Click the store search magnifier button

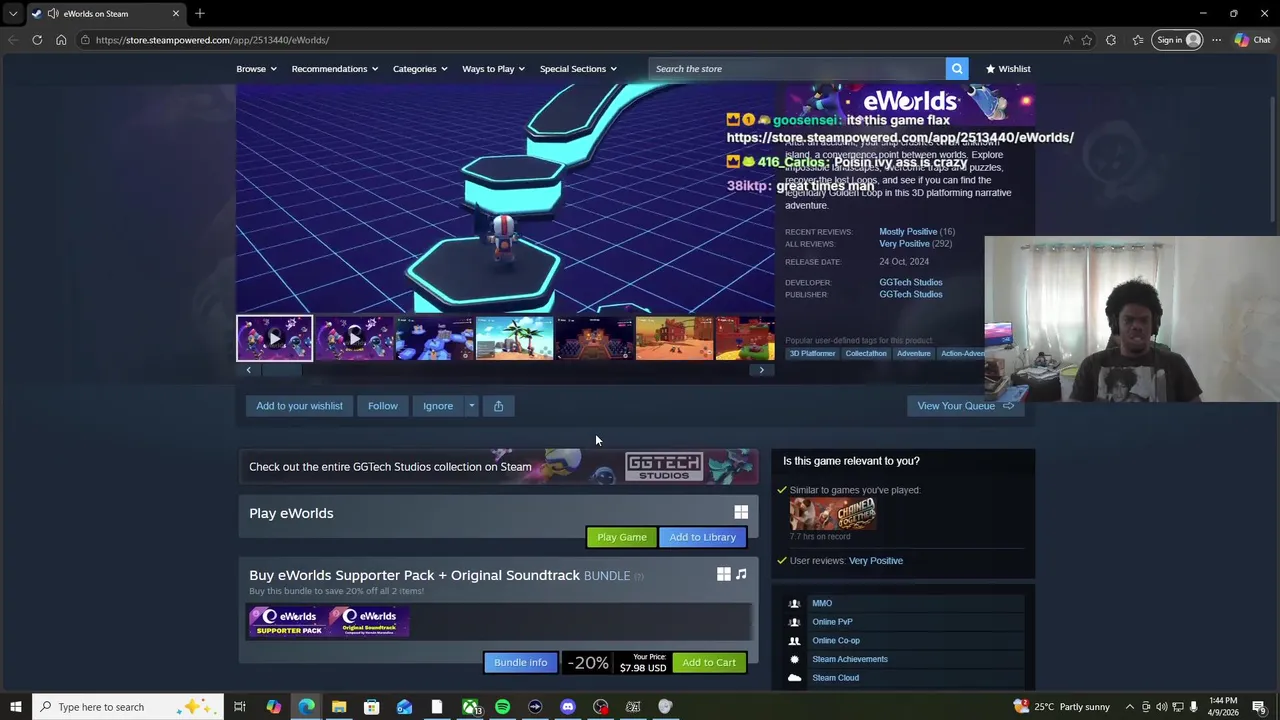(957, 69)
